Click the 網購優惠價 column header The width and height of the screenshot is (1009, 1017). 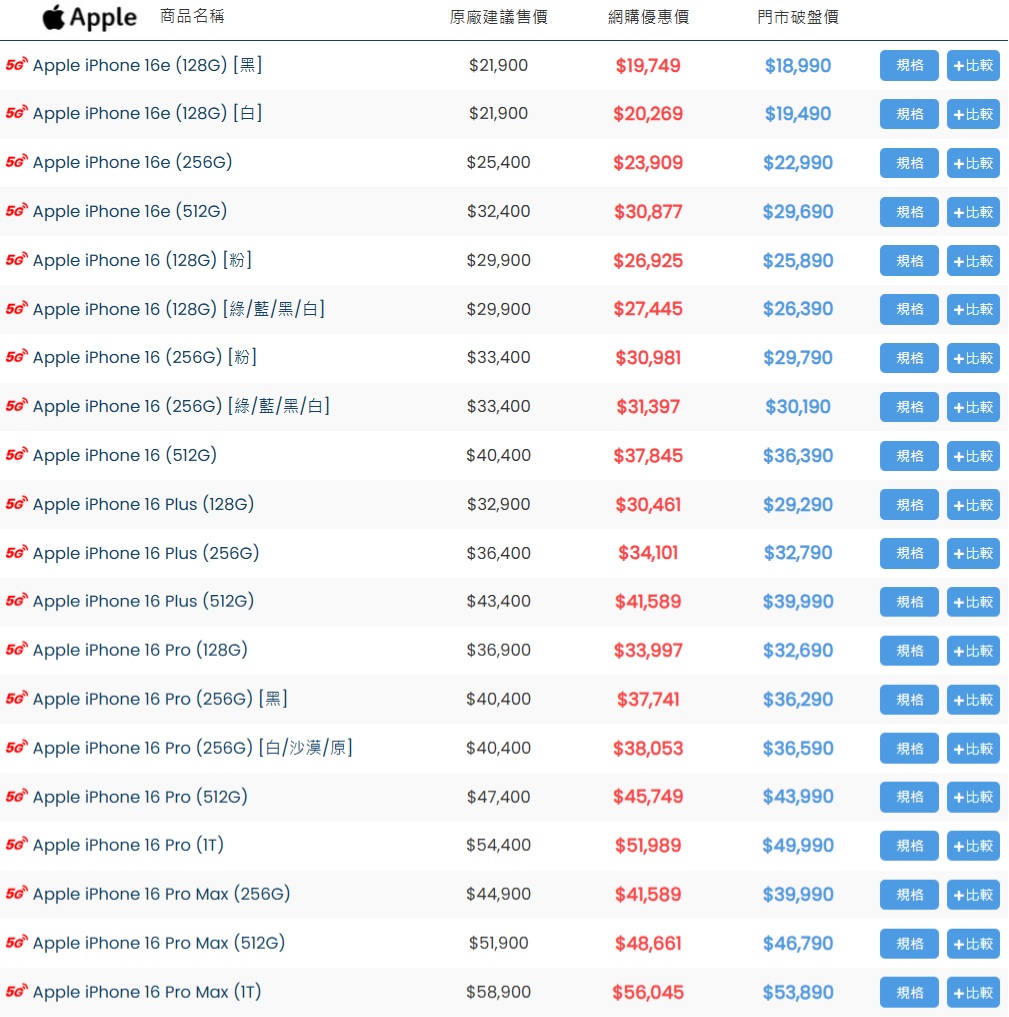coord(648,17)
